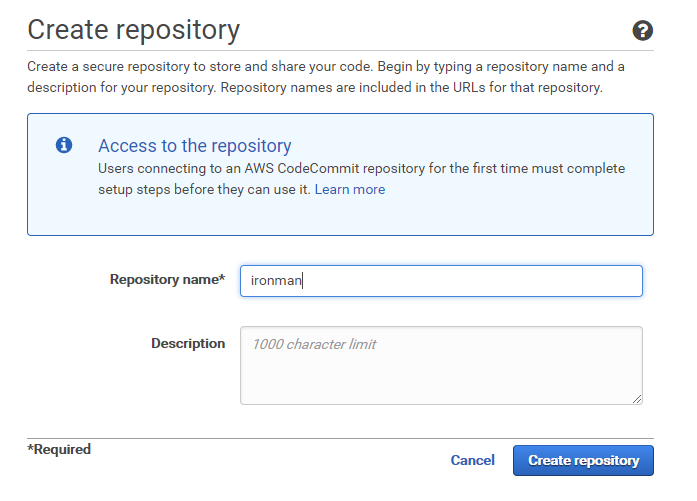Click the setup steps sentence in the info box
Viewport: 697px width, 501px height.
tap(205, 189)
